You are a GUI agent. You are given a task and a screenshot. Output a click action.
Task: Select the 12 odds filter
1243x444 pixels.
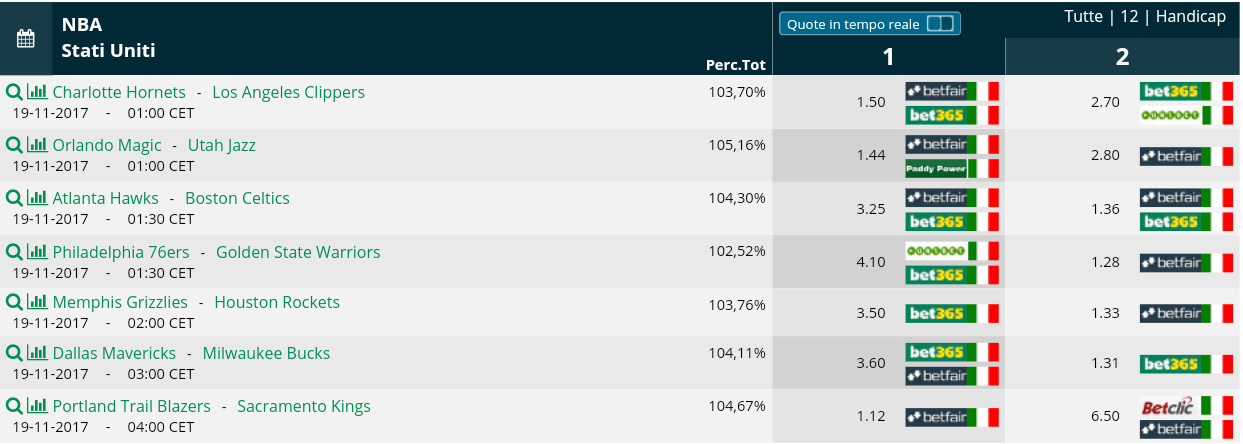[1129, 17]
